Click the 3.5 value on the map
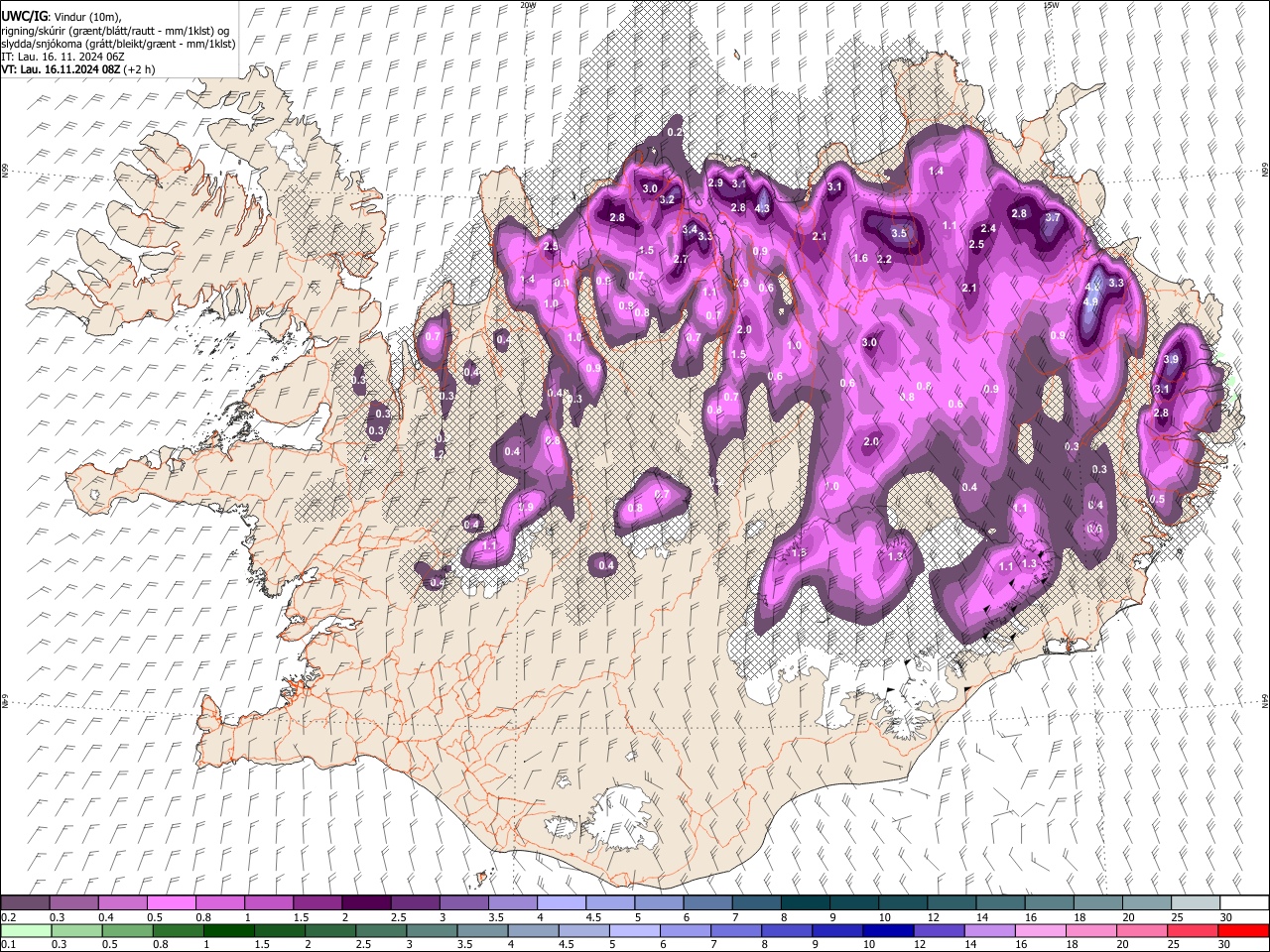The image size is (1270, 952). coord(899,233)
